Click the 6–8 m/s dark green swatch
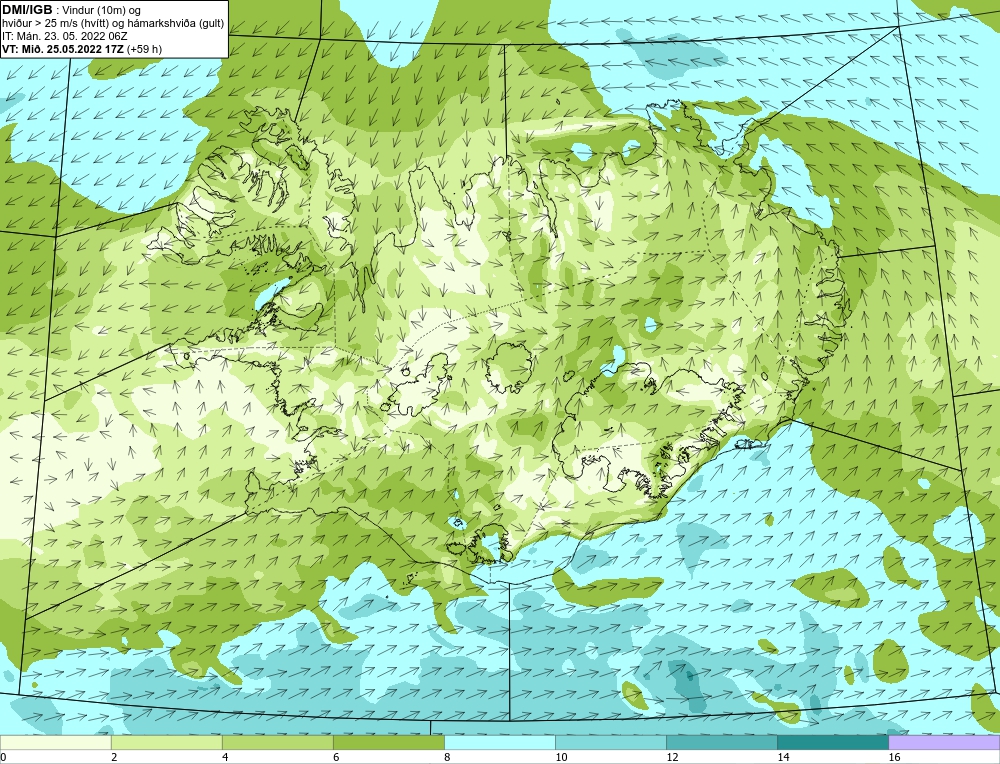The image size is (1000, 764). [x=388, y=742]
